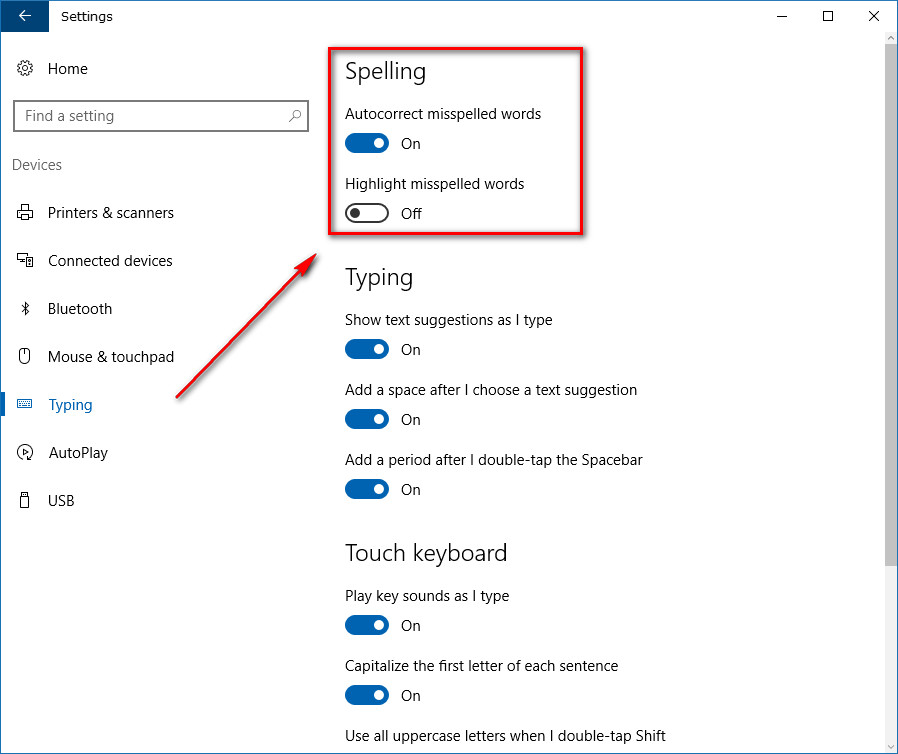Switch to the Typing settings page

70,404
